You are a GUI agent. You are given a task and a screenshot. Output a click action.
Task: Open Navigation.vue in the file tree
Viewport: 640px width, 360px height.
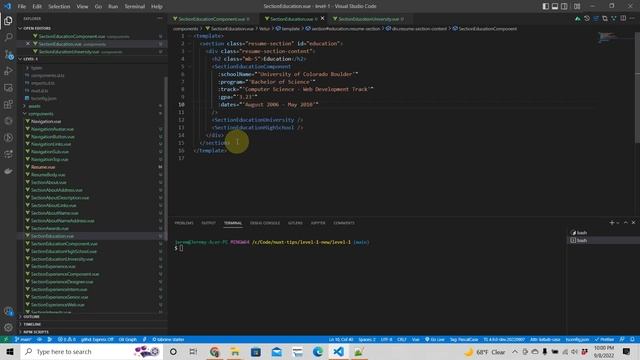coord(46,121)
